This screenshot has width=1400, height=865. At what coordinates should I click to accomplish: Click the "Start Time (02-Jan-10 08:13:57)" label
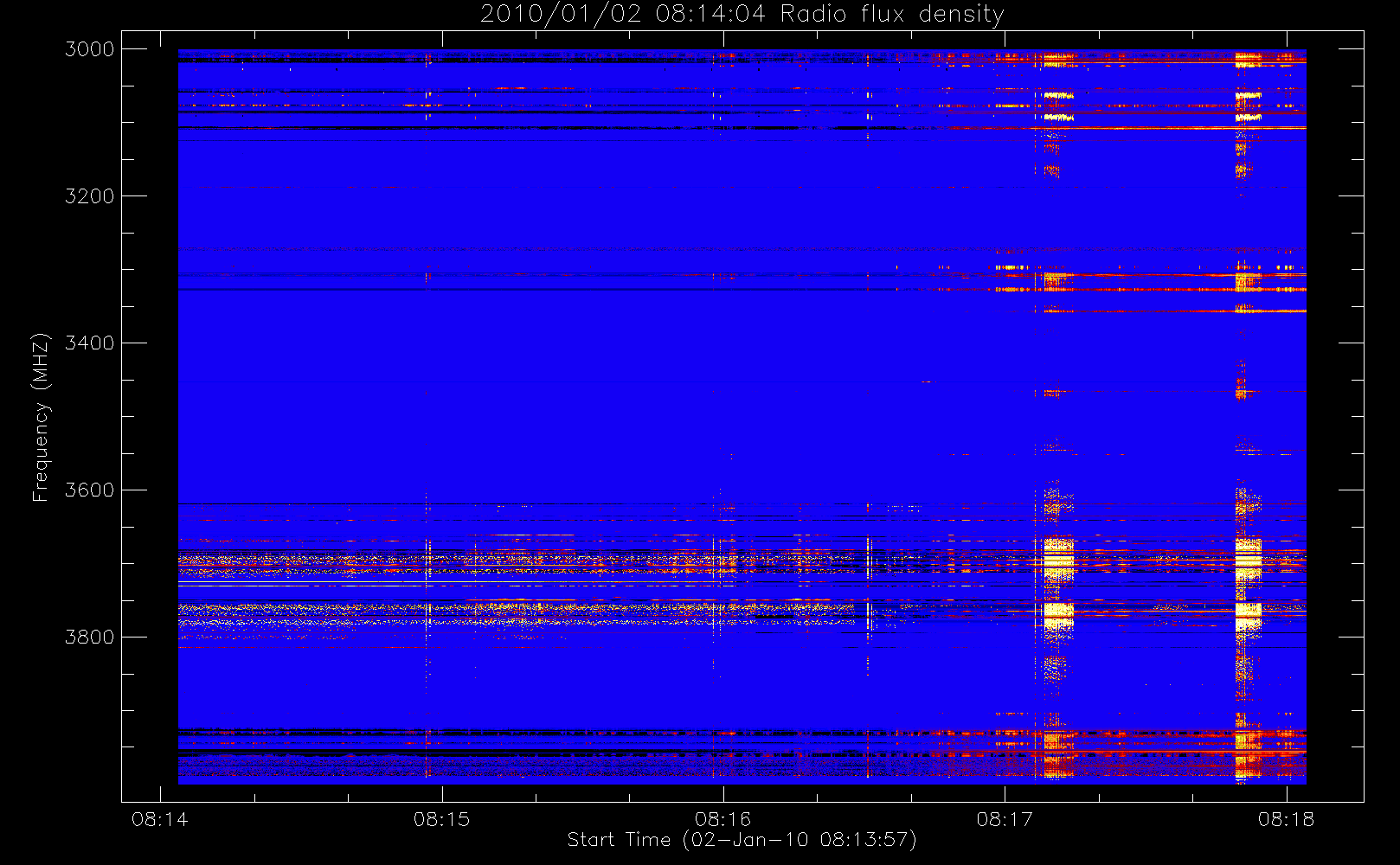pos(742,840)
